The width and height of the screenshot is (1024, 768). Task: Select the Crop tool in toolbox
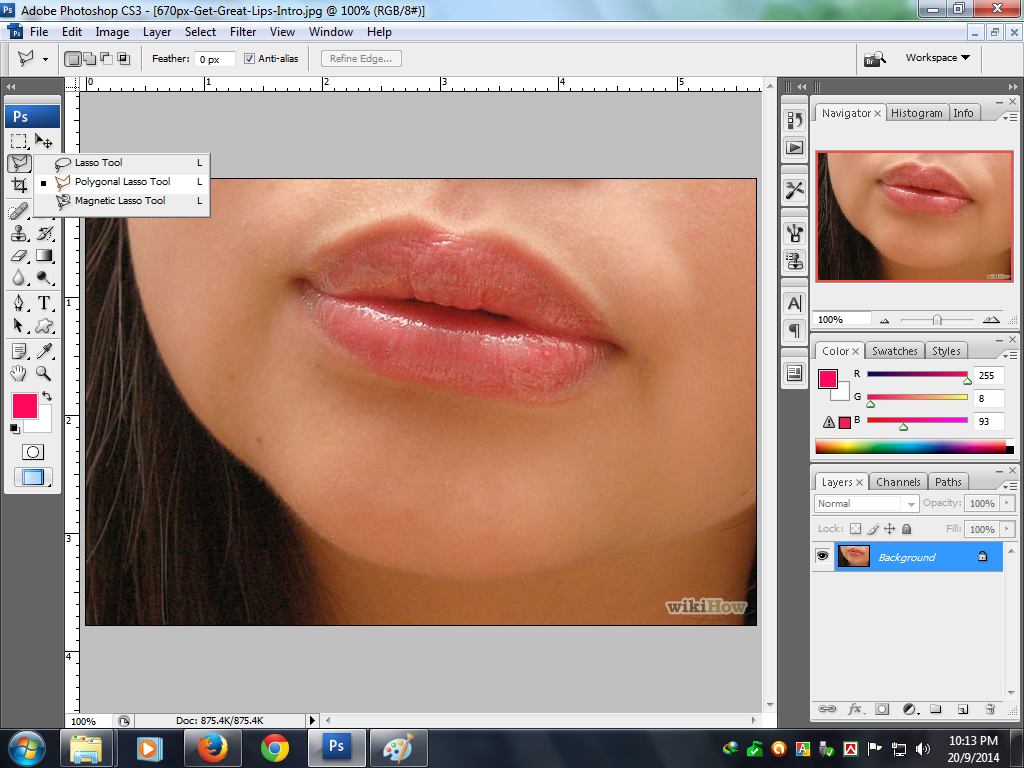(19, 186)
